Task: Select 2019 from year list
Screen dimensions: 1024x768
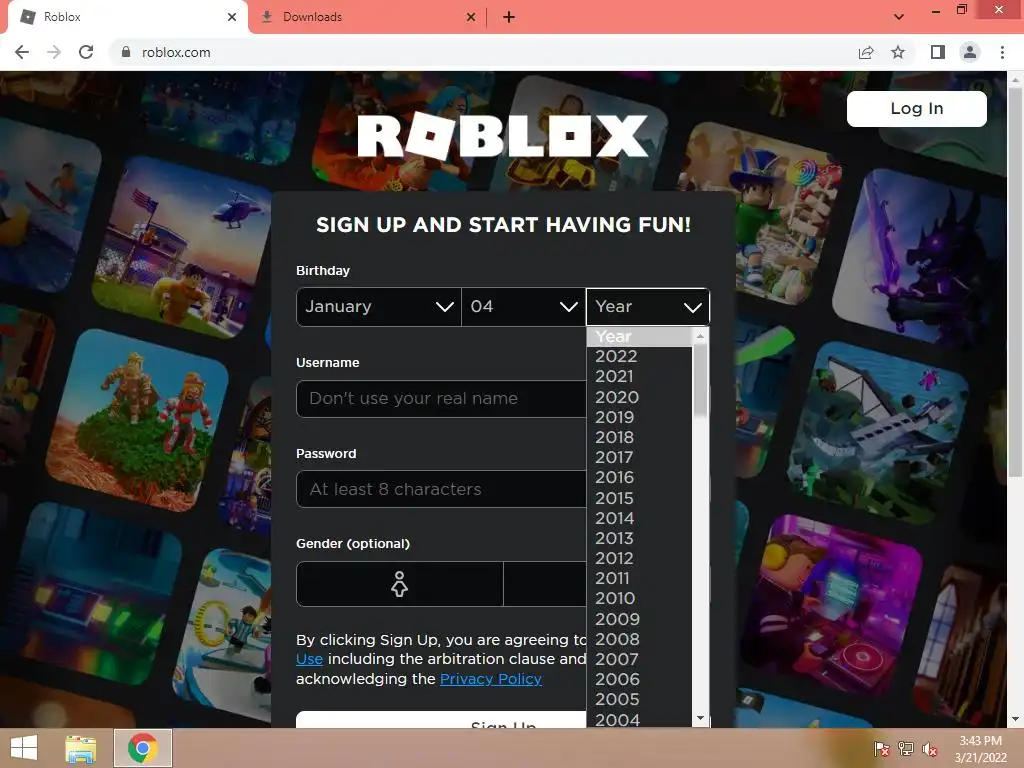Action: [x=639, y=417]
